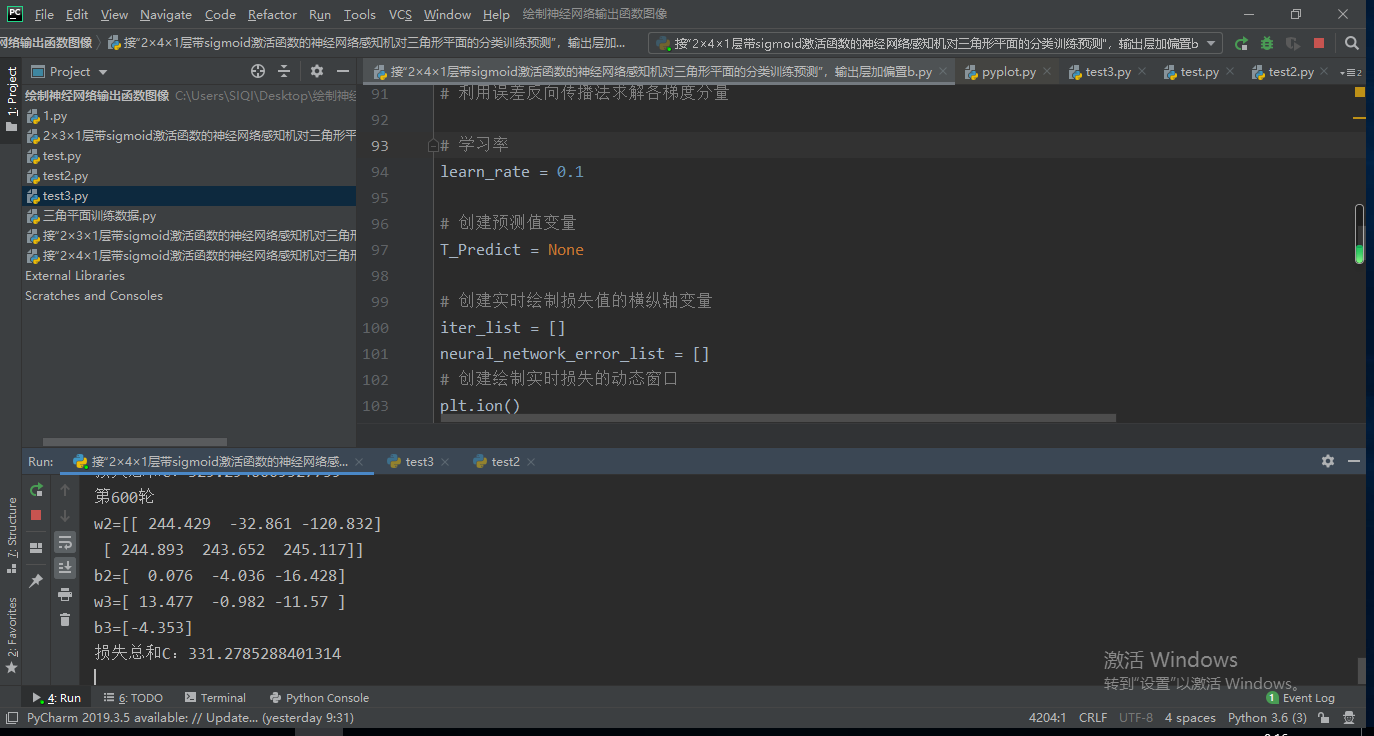Open the run configuration dropdown
The height and width of the screenshot is (736, 1374).
[x=935, y=43]
